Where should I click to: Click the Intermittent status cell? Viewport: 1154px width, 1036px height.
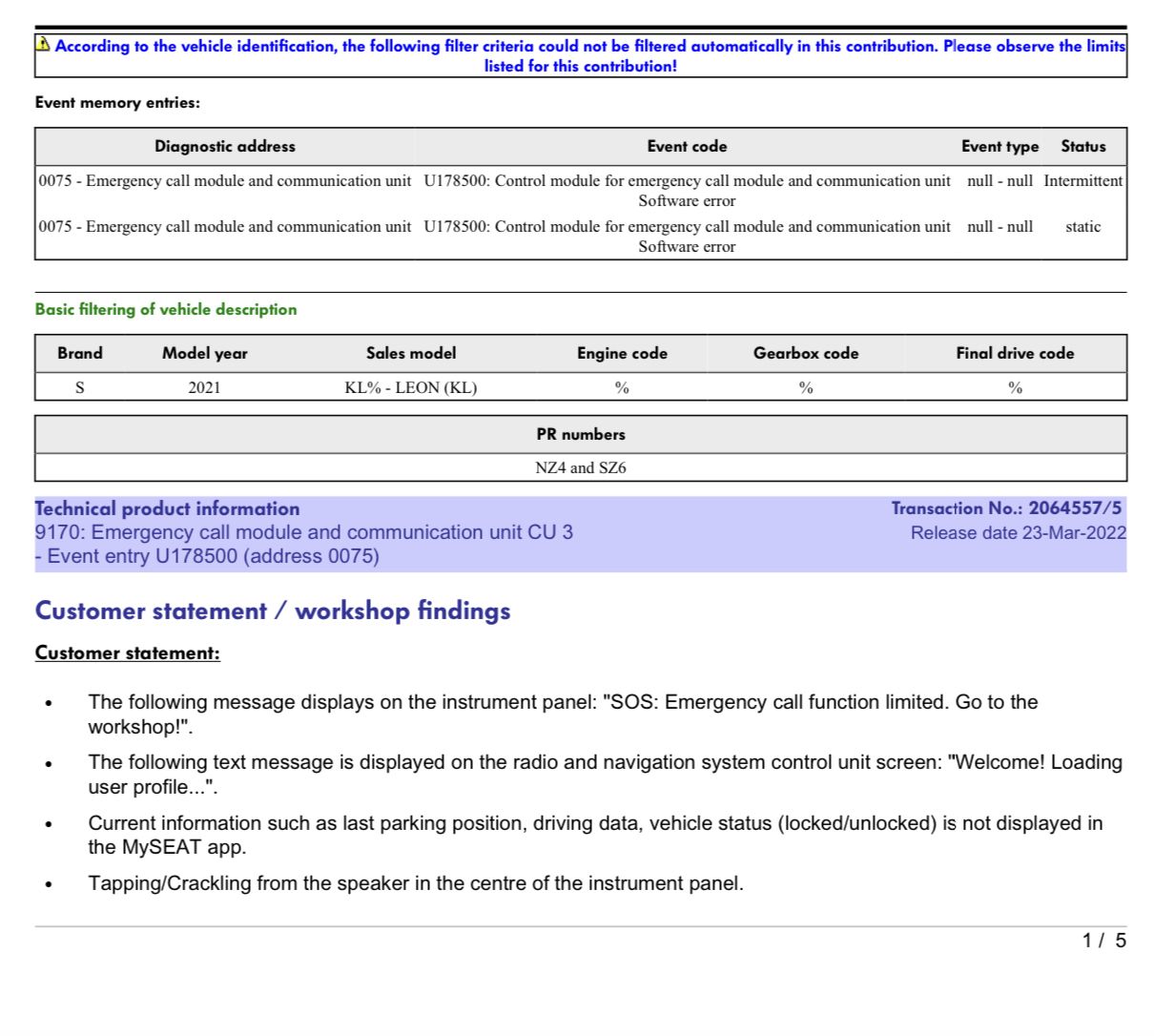click(1082, 180)
